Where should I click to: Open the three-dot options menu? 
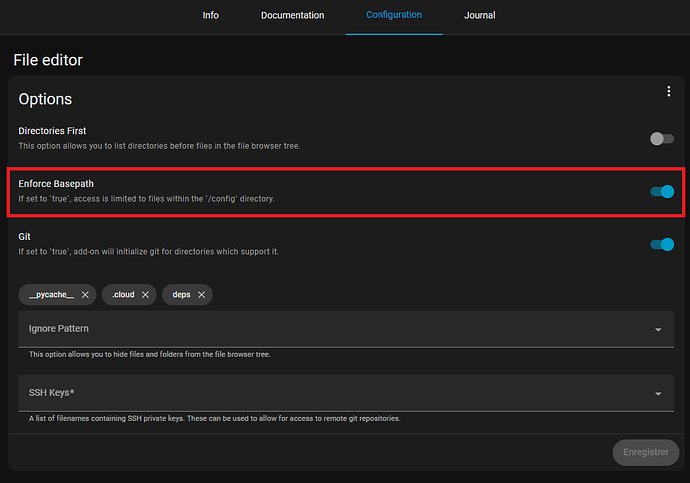click(669, 92)
